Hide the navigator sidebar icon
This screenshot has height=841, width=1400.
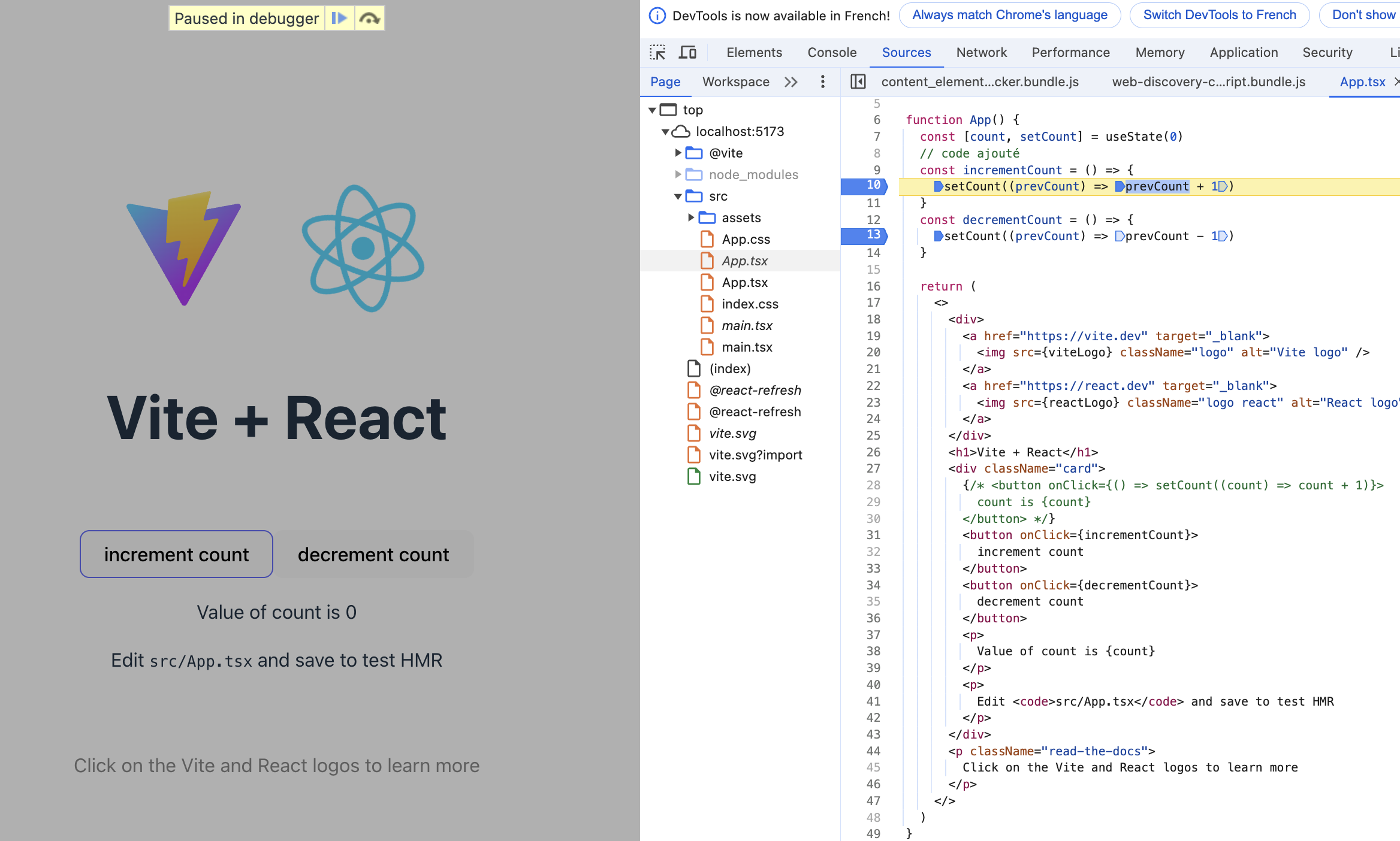coord(858,82)
